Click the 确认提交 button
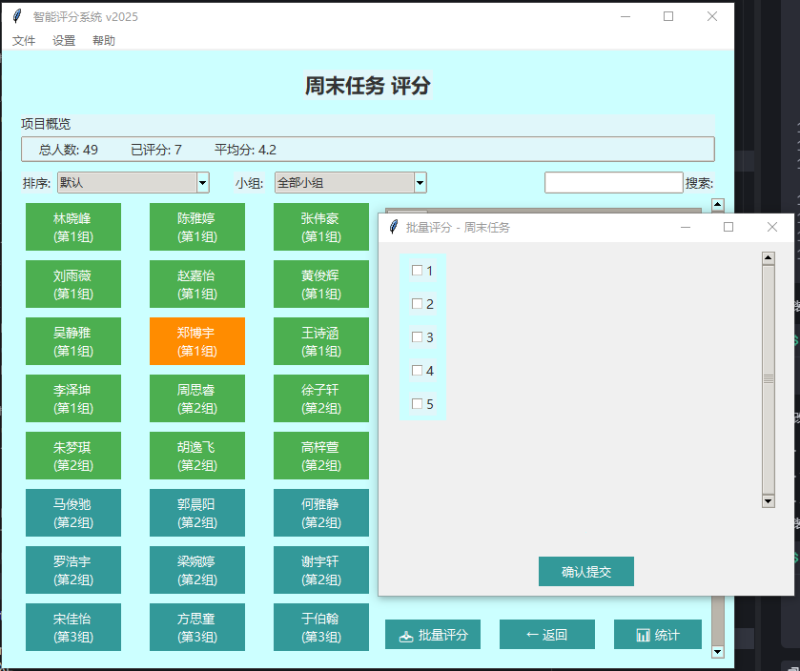 tap(586, 571)
